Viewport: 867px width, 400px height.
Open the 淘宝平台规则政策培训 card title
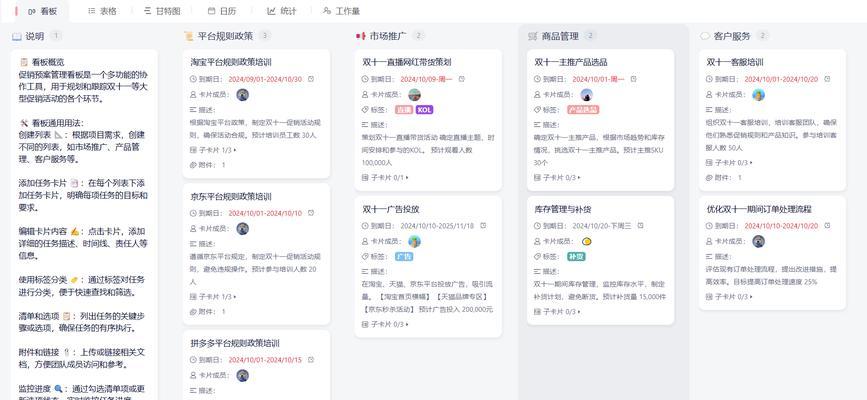pyautogui.click(x=231, y=63)
